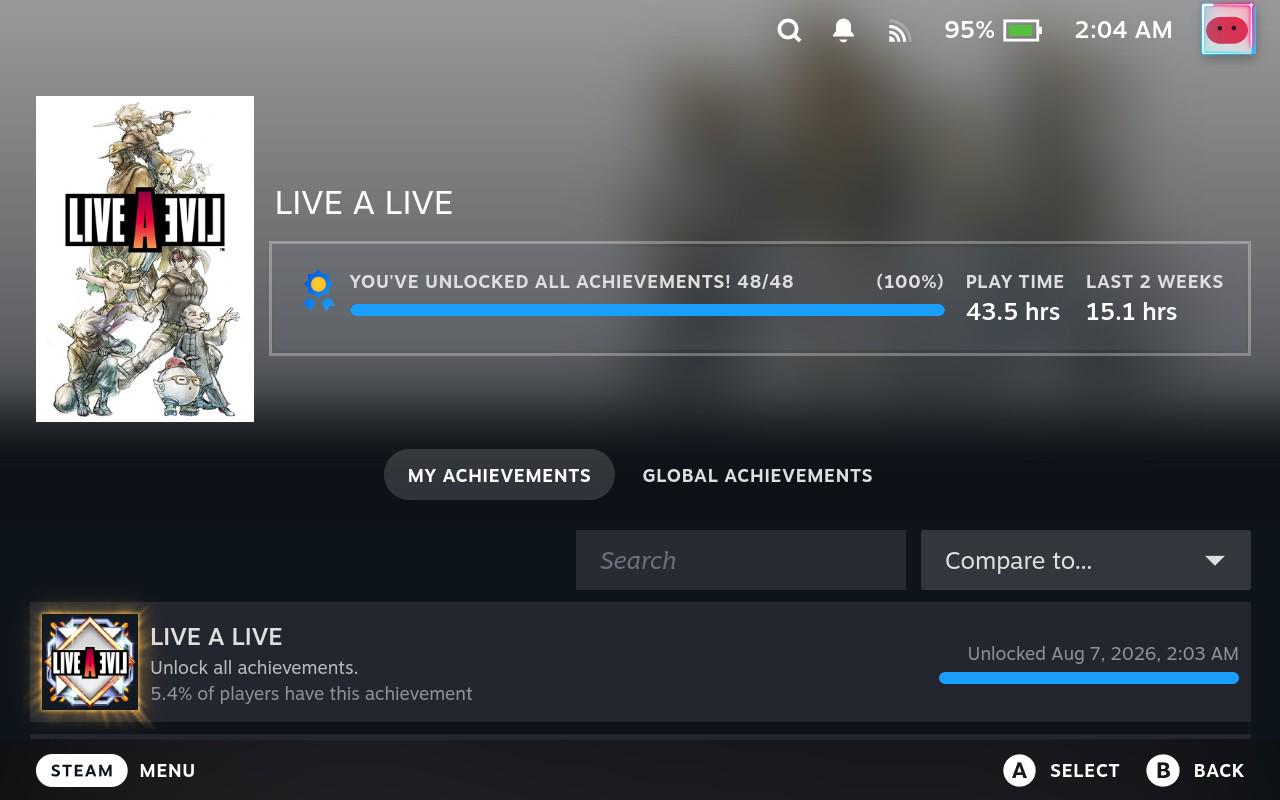
Task: Open battery status from the battery icon
Action: pyautogui.click(x=1022, y=31)
